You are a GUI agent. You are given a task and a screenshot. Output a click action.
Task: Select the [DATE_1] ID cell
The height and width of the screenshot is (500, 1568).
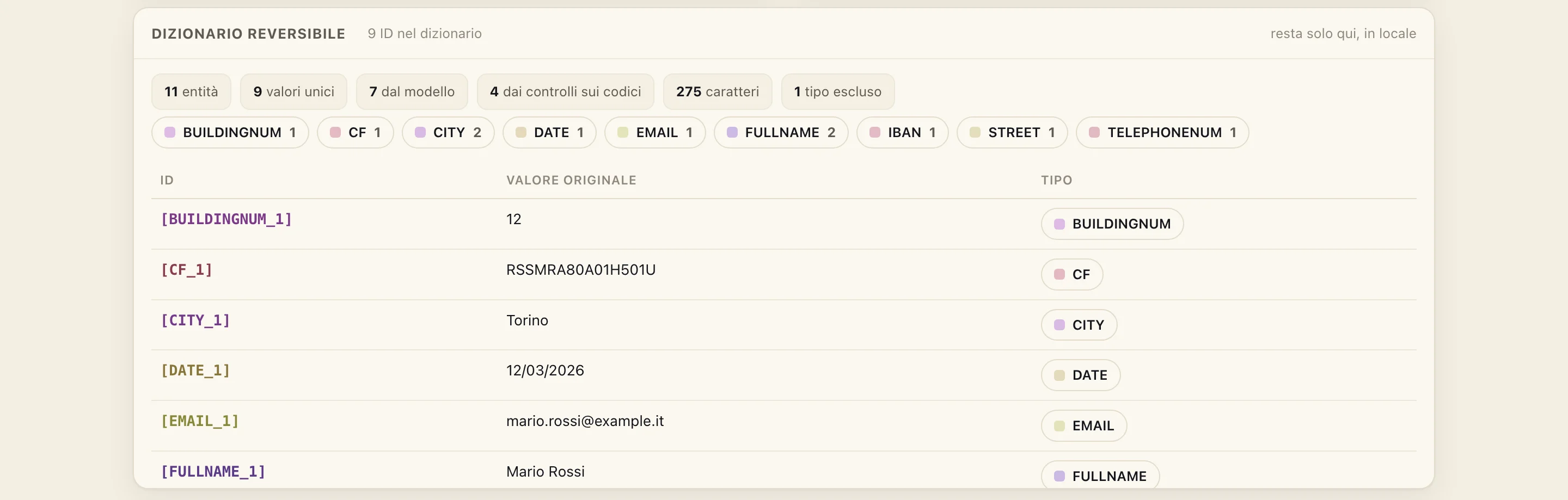pyautogui.click(x=195, y=371)
